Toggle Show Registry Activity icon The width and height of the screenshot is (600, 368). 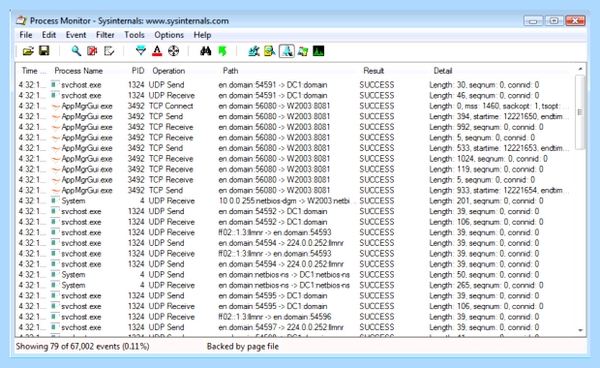(254, 51)
